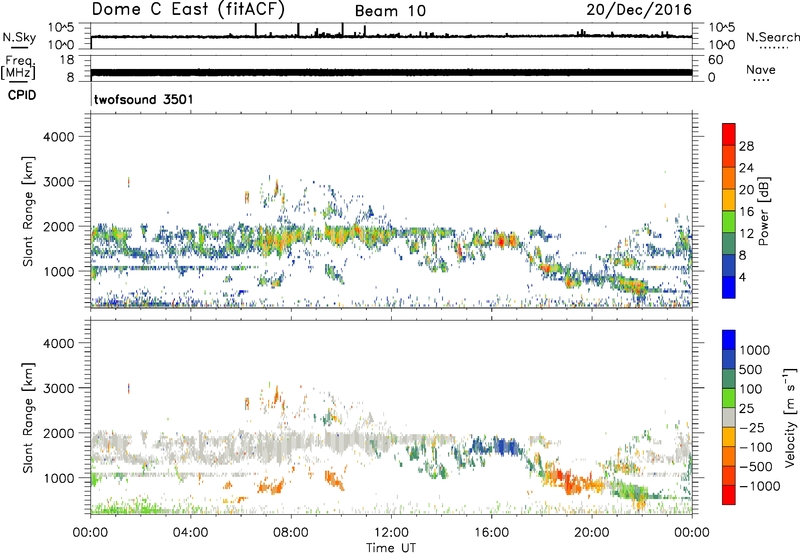Click the black frequency band in Freq panel

392,72
